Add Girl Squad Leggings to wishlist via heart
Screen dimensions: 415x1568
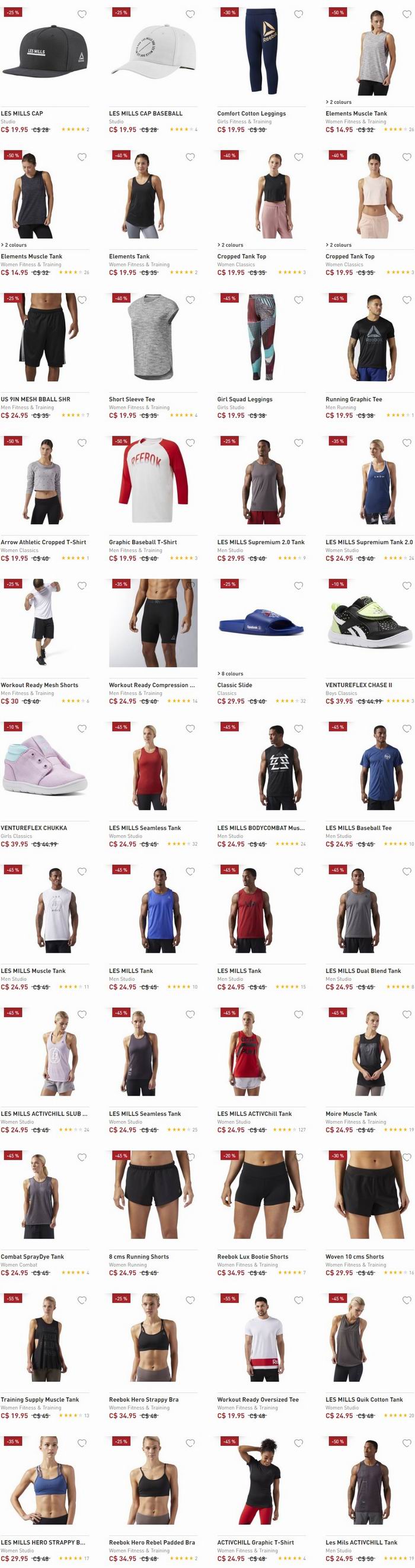298,300
